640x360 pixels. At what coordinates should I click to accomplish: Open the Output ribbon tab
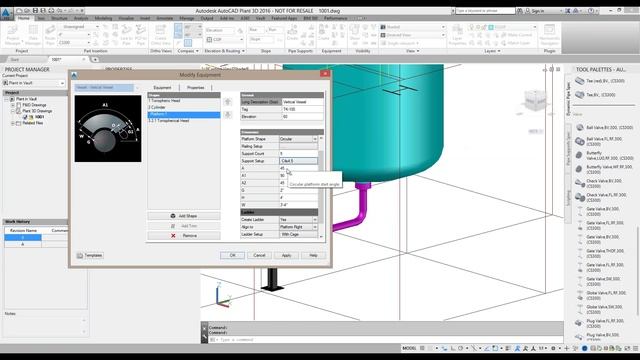point(207,18)
